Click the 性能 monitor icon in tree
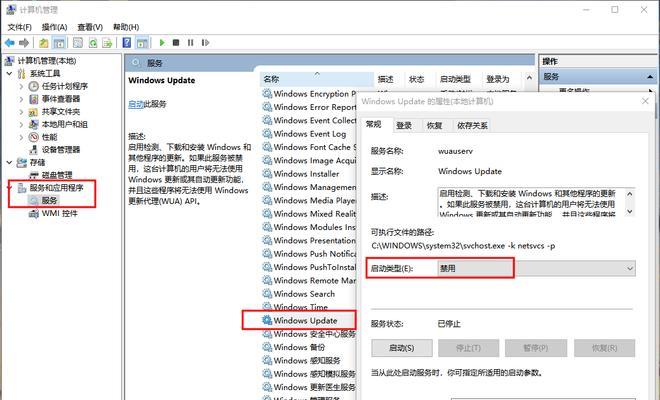Image resolution: width=660 pixels, height=400 pixels. pyautogui.click(x=34, y=137)
